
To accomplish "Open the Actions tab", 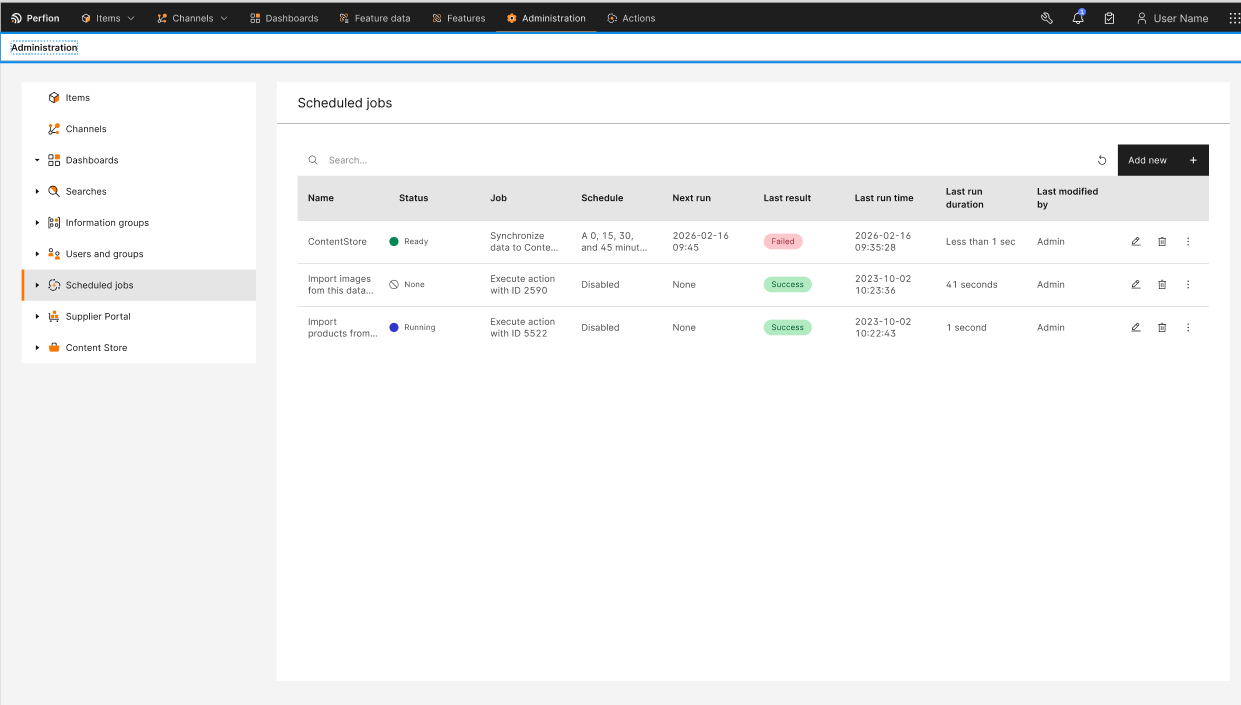I will pyautogui.click(x=631, y=18).
